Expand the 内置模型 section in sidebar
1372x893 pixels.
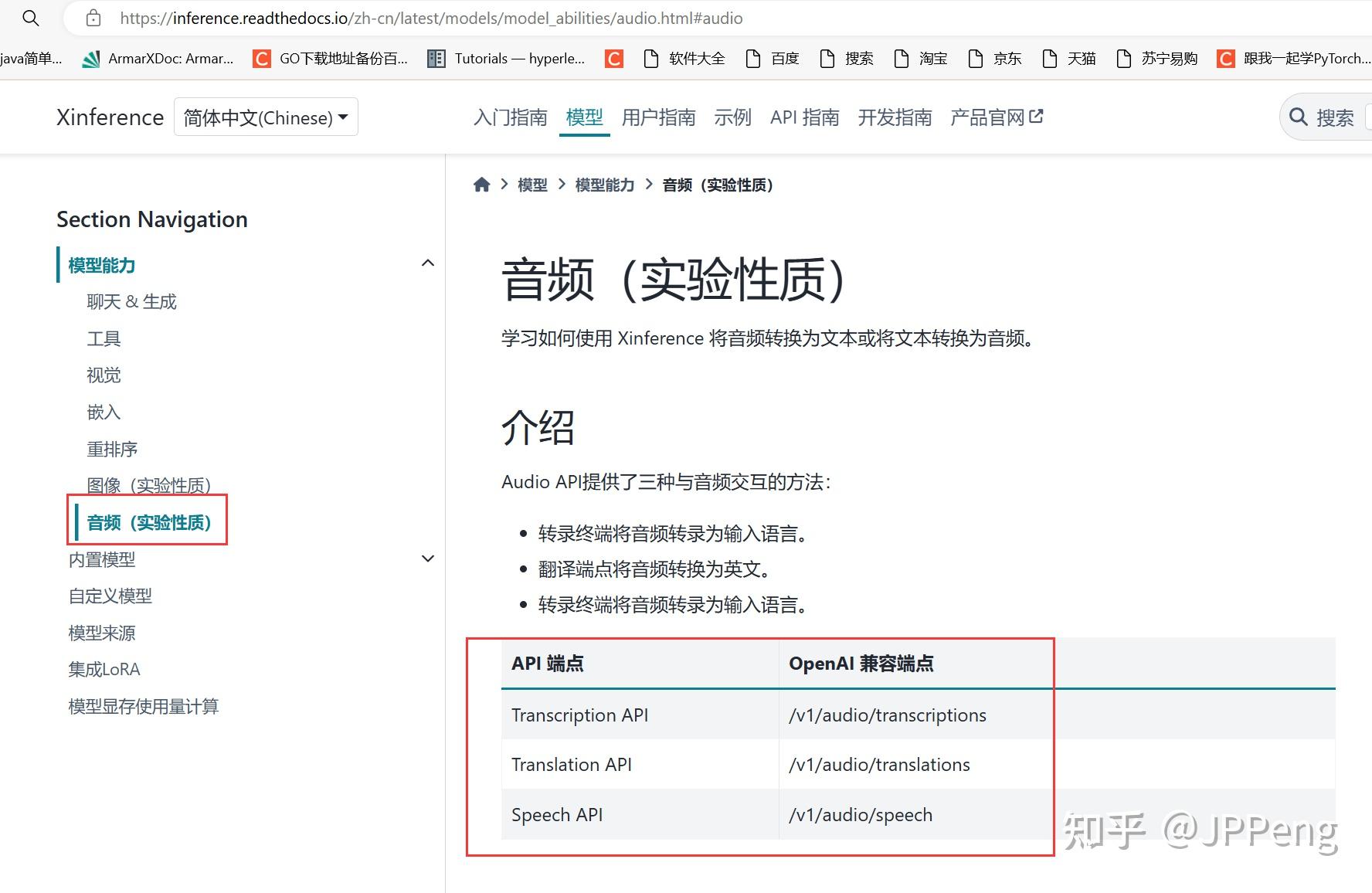[428, 559]
